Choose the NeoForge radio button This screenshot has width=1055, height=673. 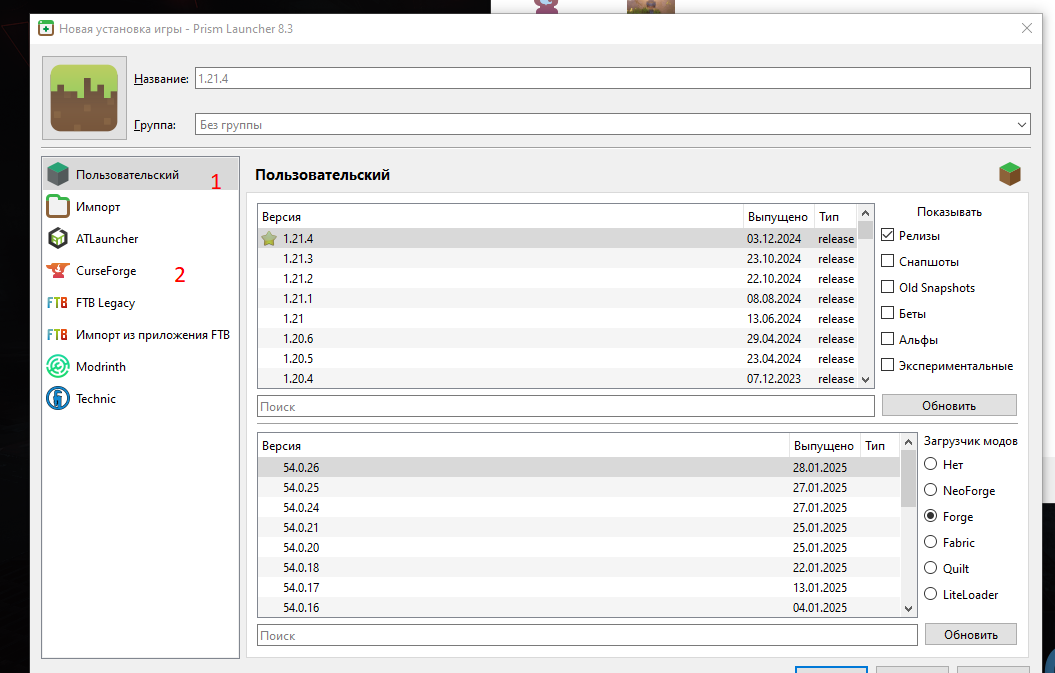point(931,491)
